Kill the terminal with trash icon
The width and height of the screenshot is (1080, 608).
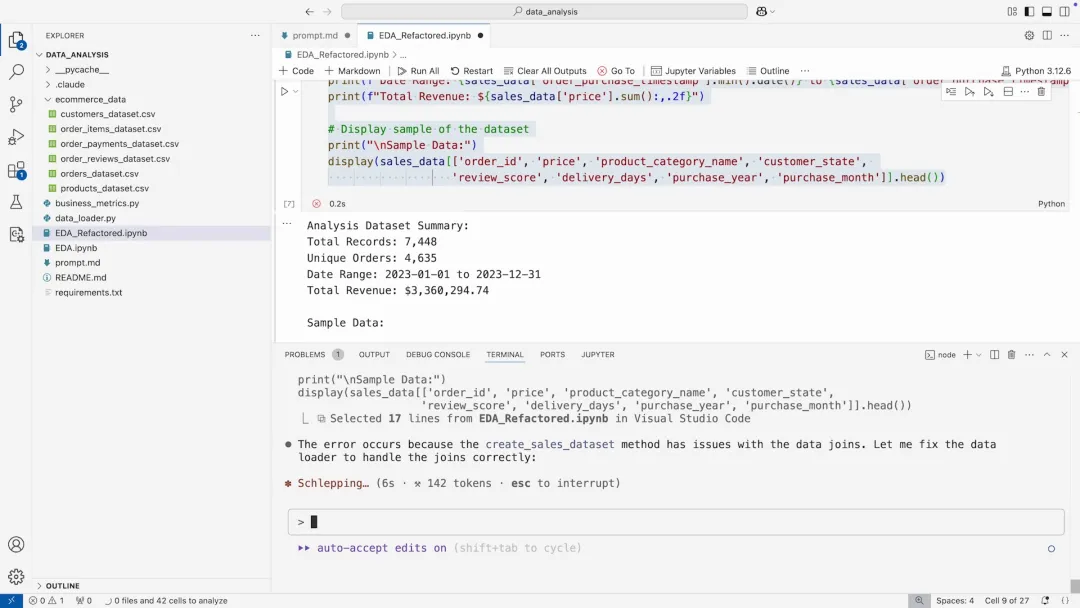tap(1011, 355)
